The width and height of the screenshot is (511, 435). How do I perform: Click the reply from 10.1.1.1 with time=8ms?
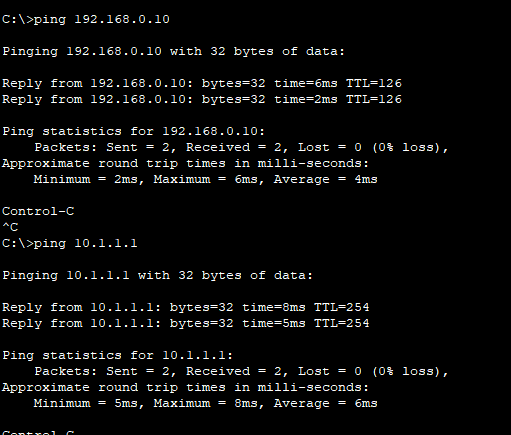click(x=186, y=307)
